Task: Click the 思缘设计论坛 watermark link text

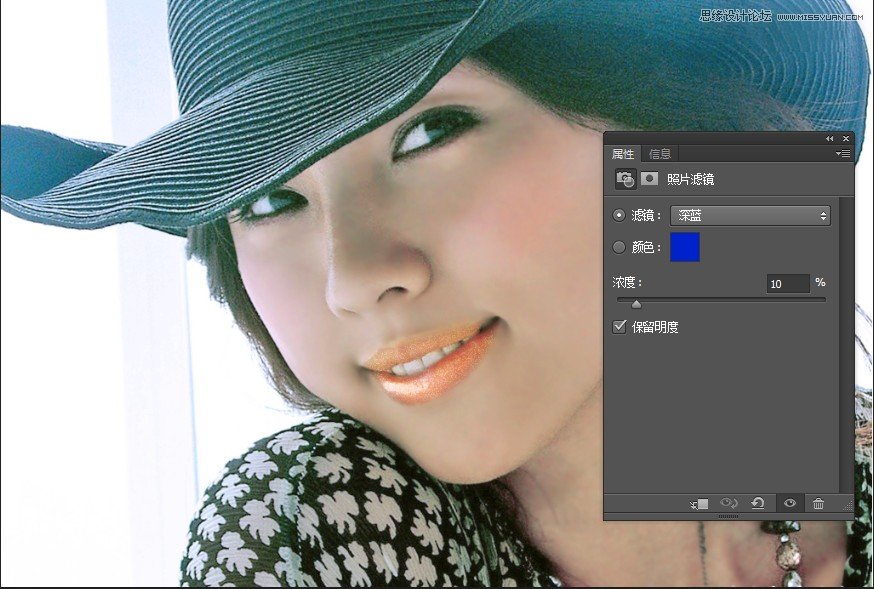Action: [x=737, y=13]
